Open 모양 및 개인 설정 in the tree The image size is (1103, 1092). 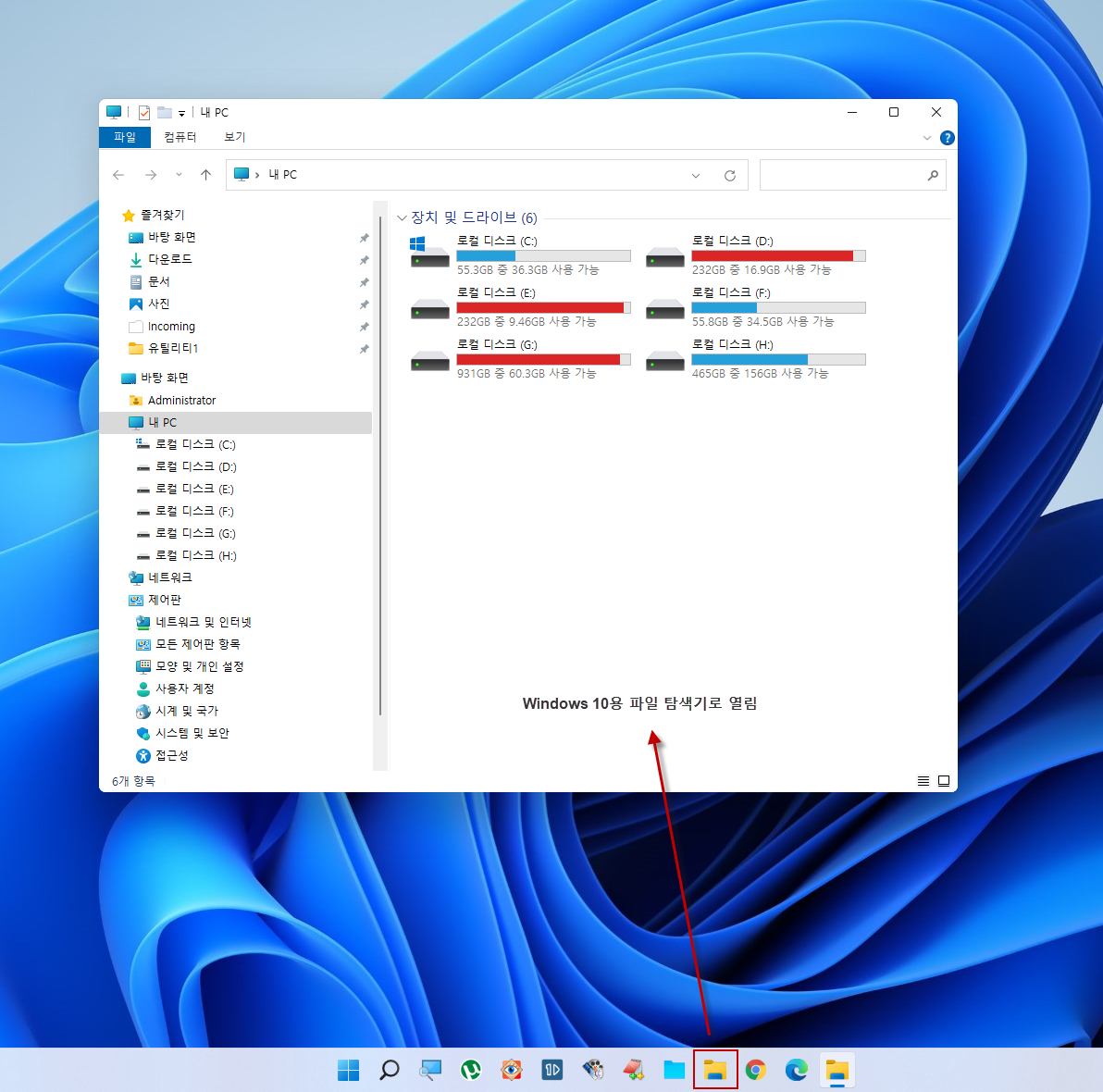tap(199, 666)
